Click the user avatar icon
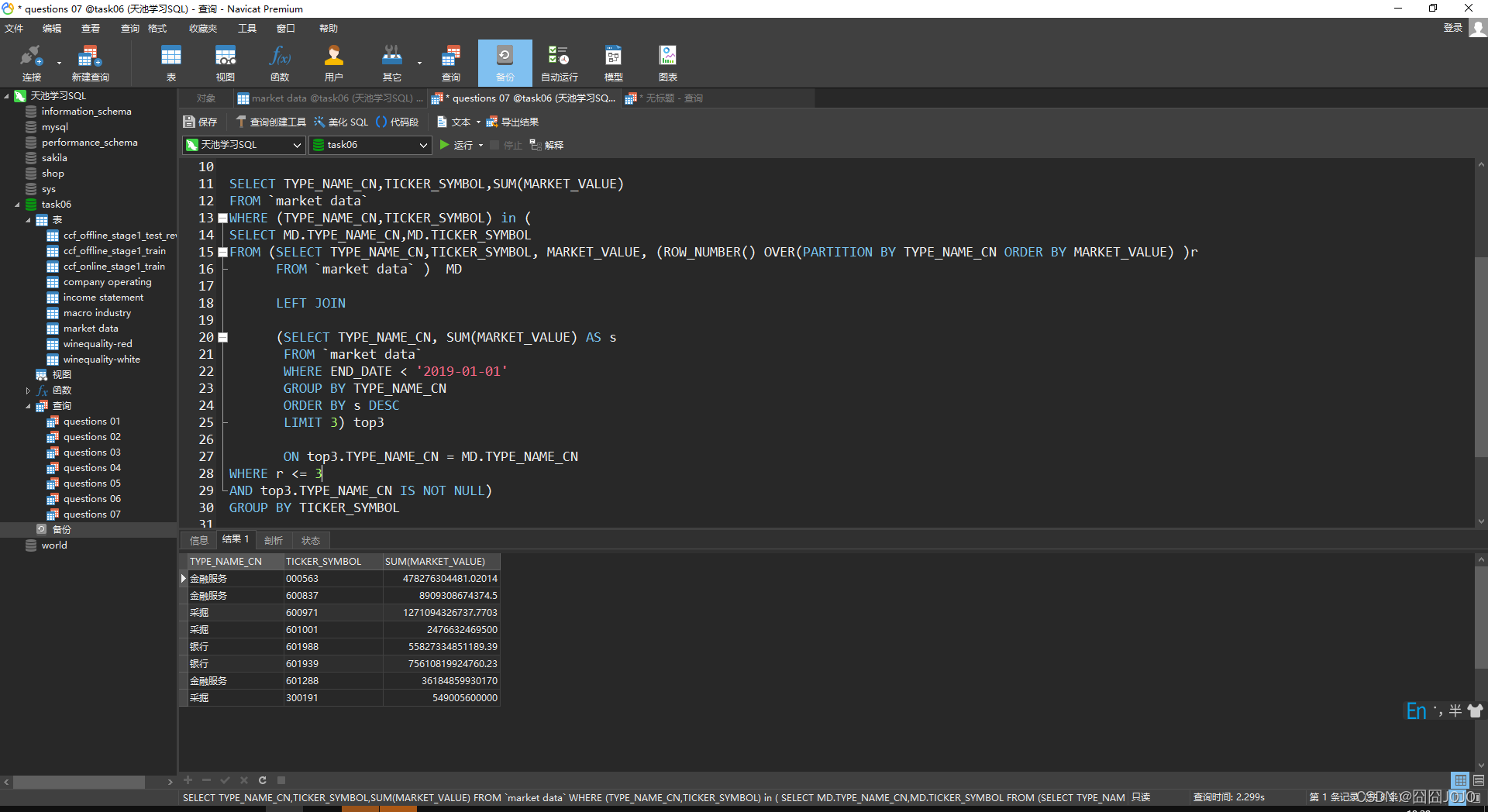The image size is (1488, 812). pyautogui.click(x=1479, y=28)
